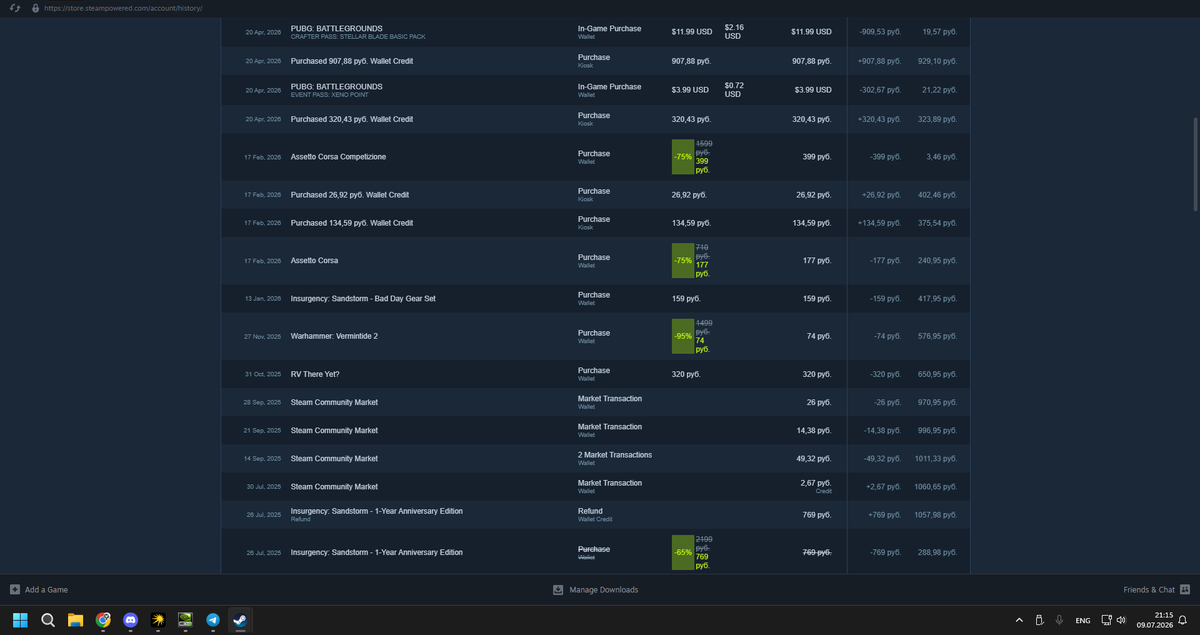Click the -909,53 руб. wallet change
This screenshot has width=1200, height=635.
[x=881, y=32]
